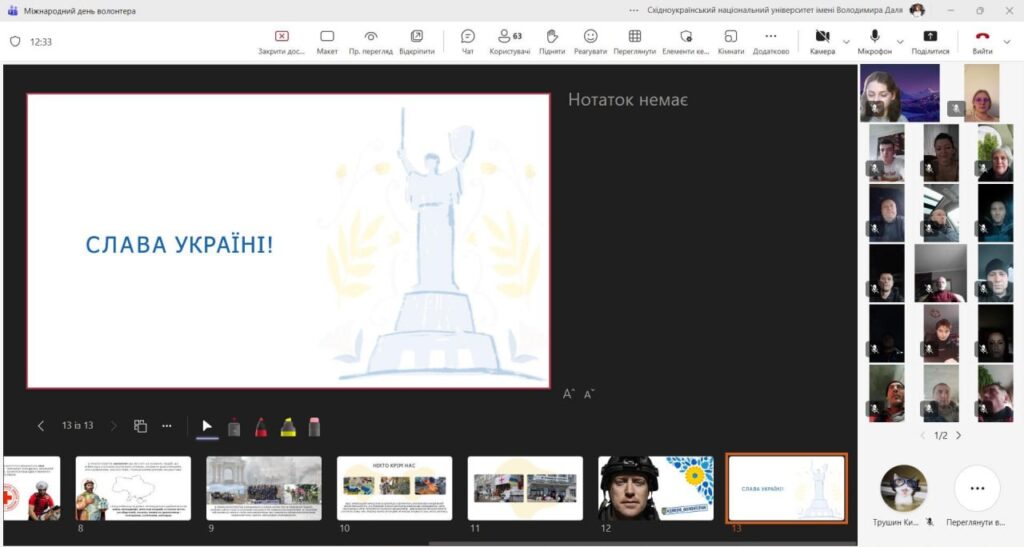Expand the microphone options dropdown arrow
Screen dimensions: 1024x547
(x=900, y=42)
